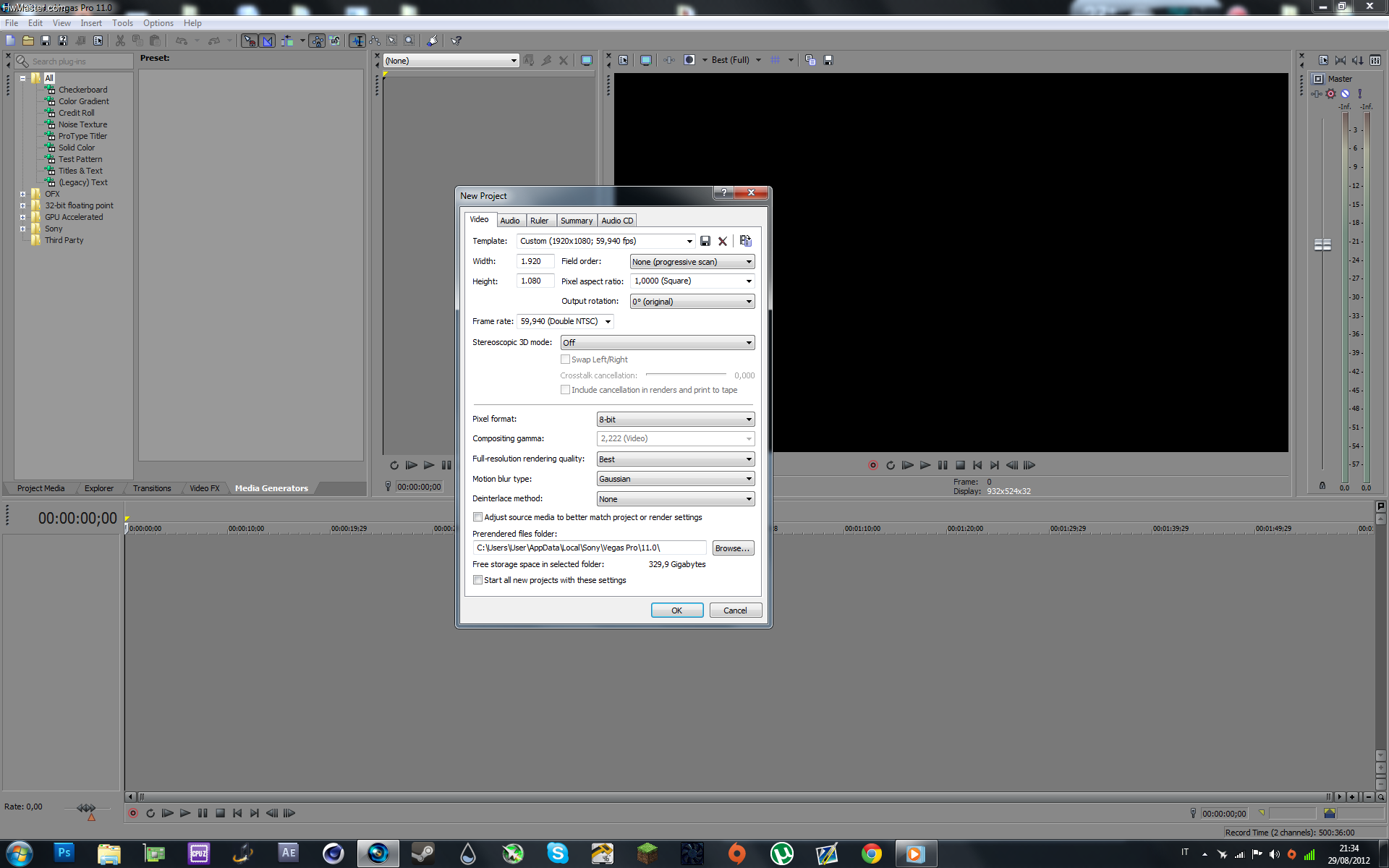Open Skype from the taskbar

click(557, 854)
